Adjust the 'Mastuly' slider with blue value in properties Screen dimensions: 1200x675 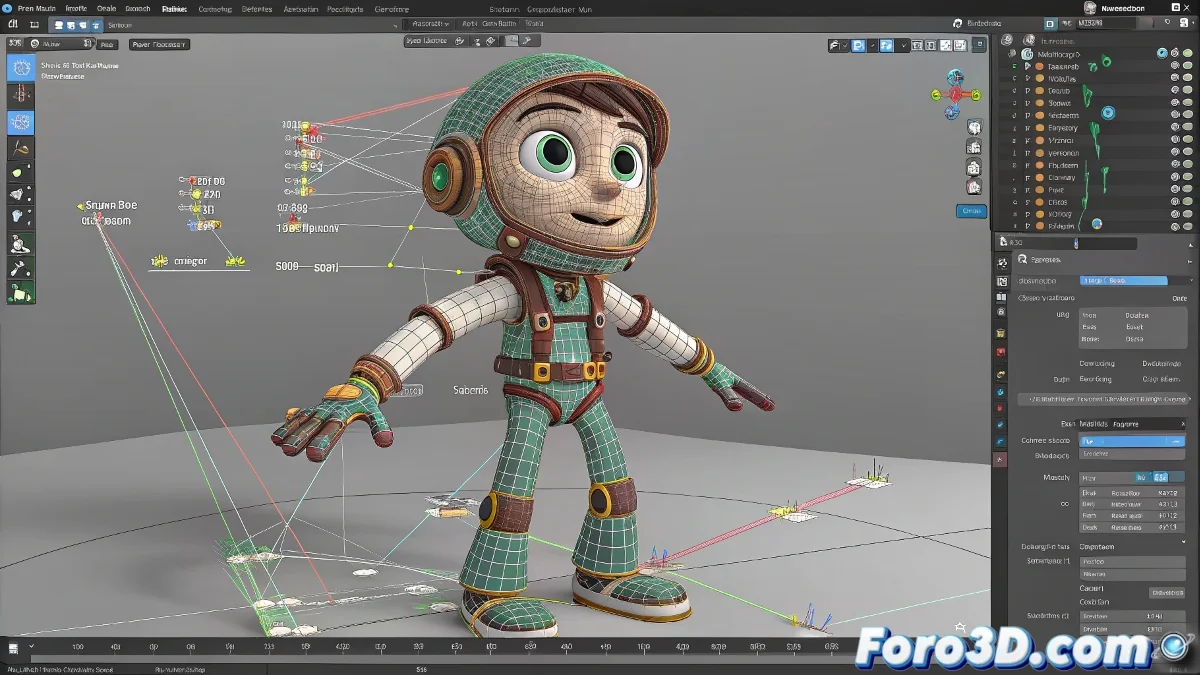tap(1131, 477)
